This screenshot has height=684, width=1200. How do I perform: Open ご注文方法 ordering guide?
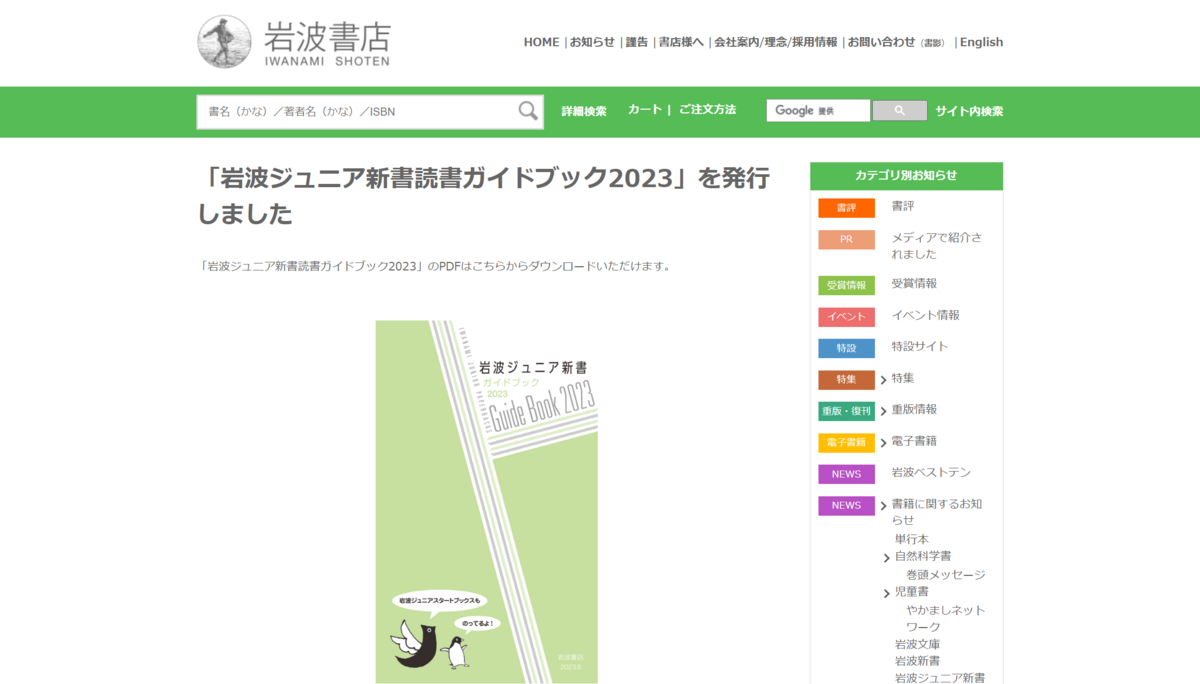pos(707,110)
